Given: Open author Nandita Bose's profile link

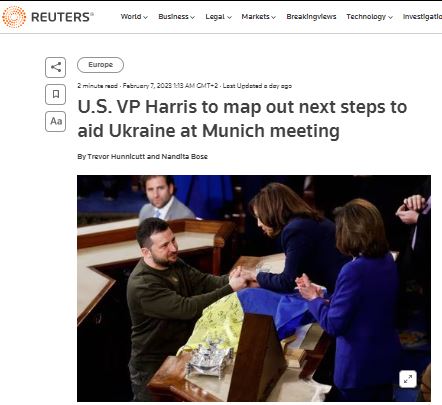Looking at the screenshot, I should [x=184, y=156].
